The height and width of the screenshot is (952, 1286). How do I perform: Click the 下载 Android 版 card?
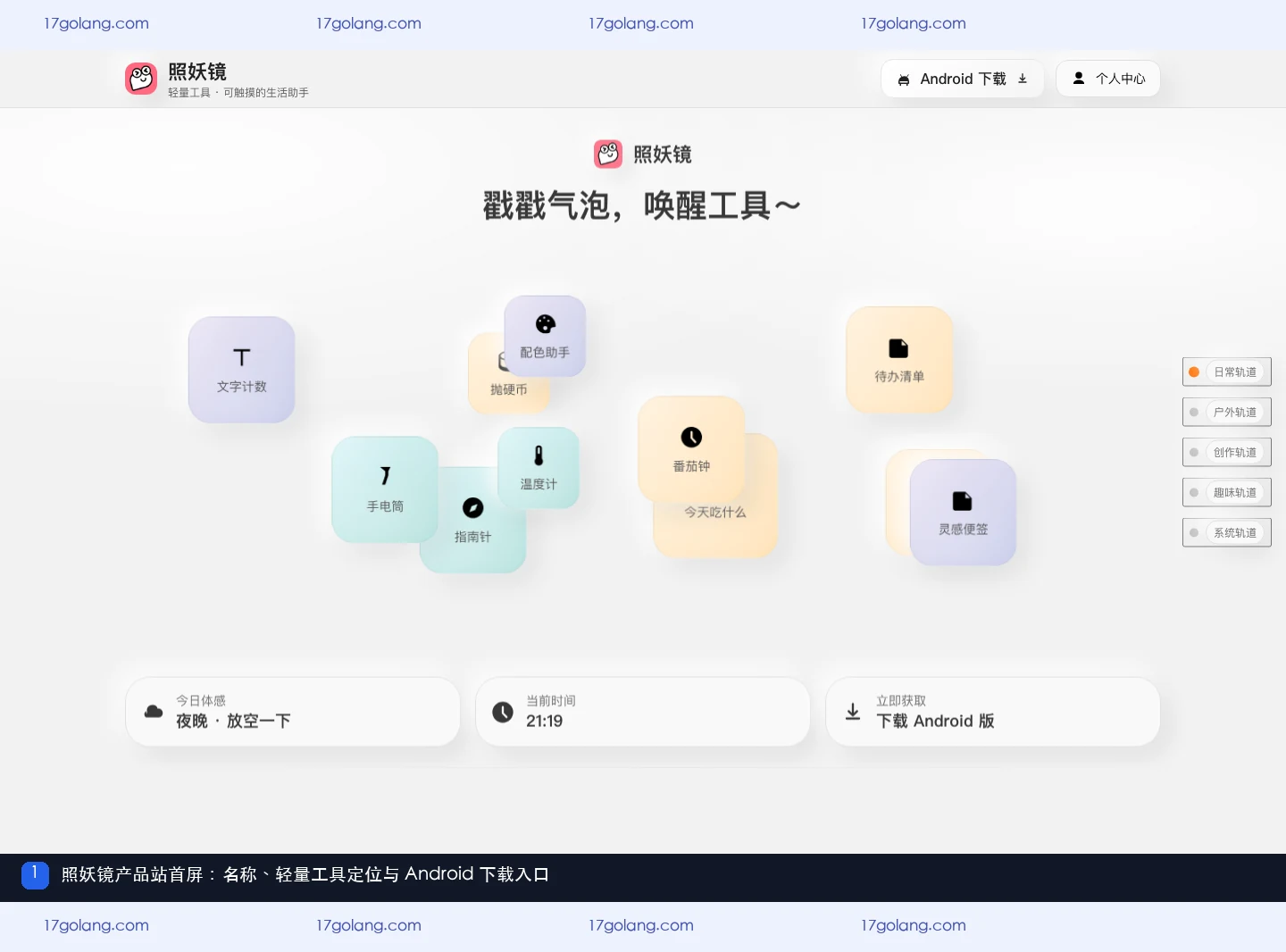click(x=993, y=712)
